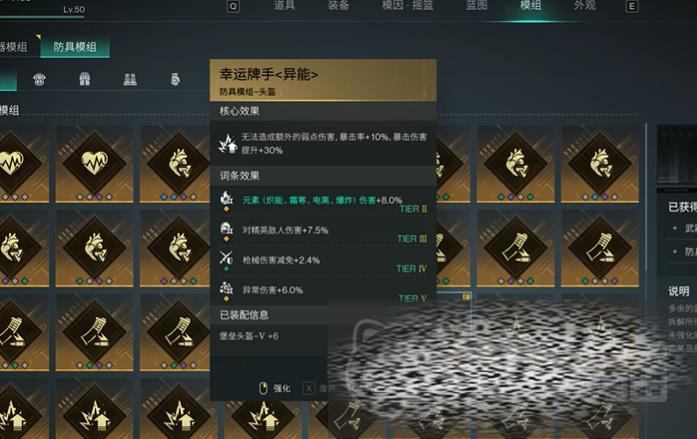Open the 道具 tab
Viewport: 697px width, 439px height.
(284, 5)
